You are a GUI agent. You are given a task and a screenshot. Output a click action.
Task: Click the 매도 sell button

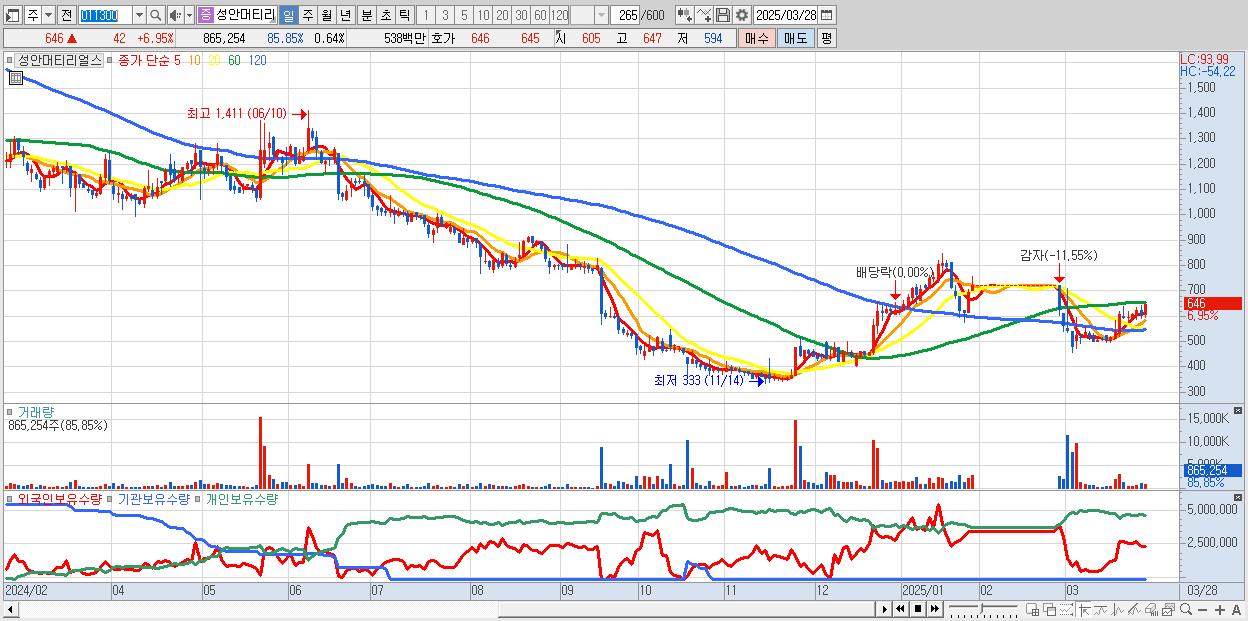[x=795, y=38]
